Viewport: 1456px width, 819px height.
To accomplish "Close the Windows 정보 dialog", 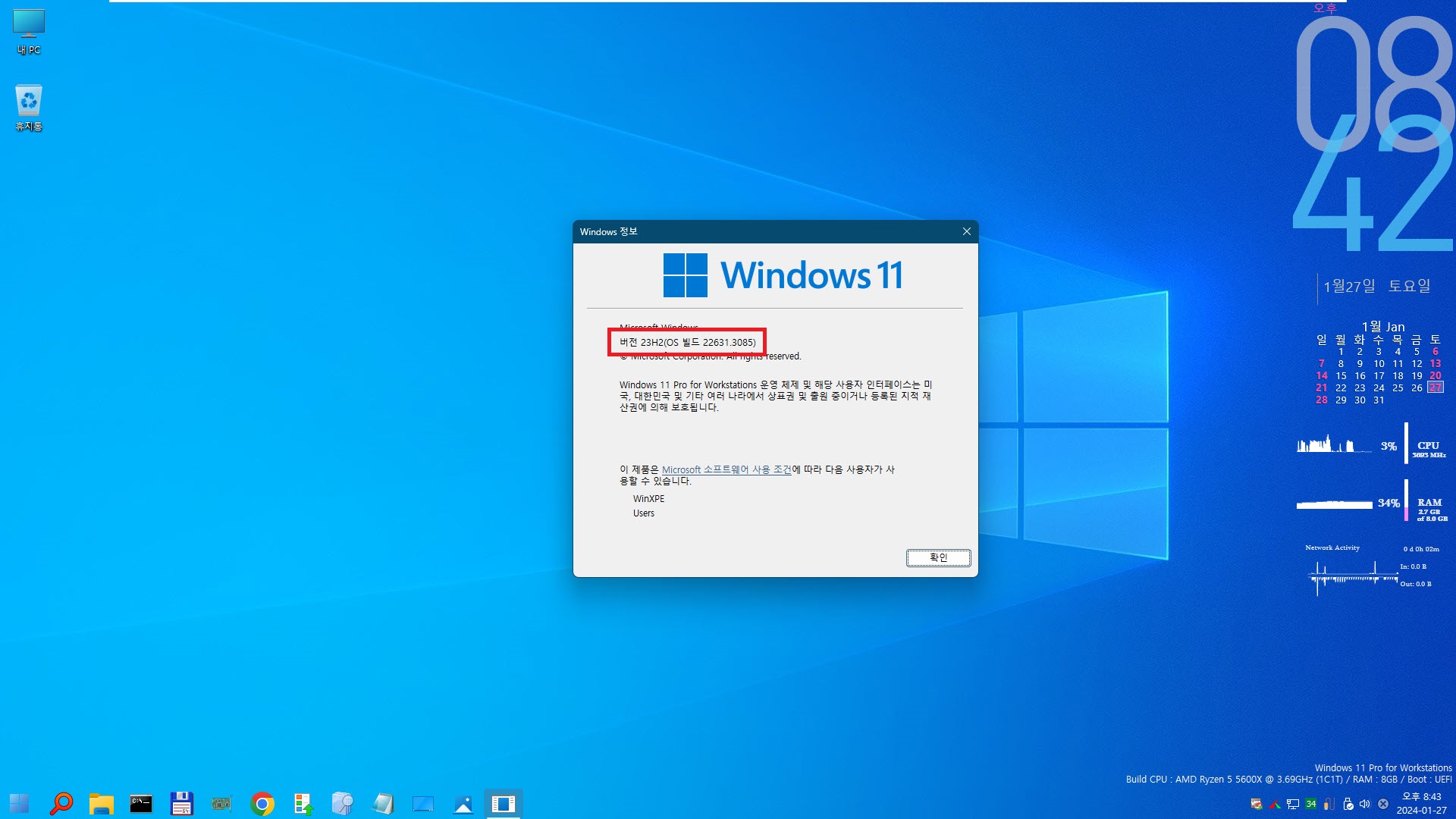I will 966,231.
